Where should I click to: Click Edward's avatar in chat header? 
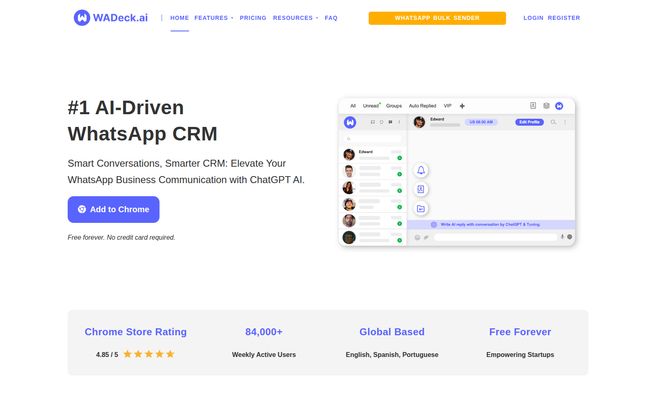(x=420, y=122)
